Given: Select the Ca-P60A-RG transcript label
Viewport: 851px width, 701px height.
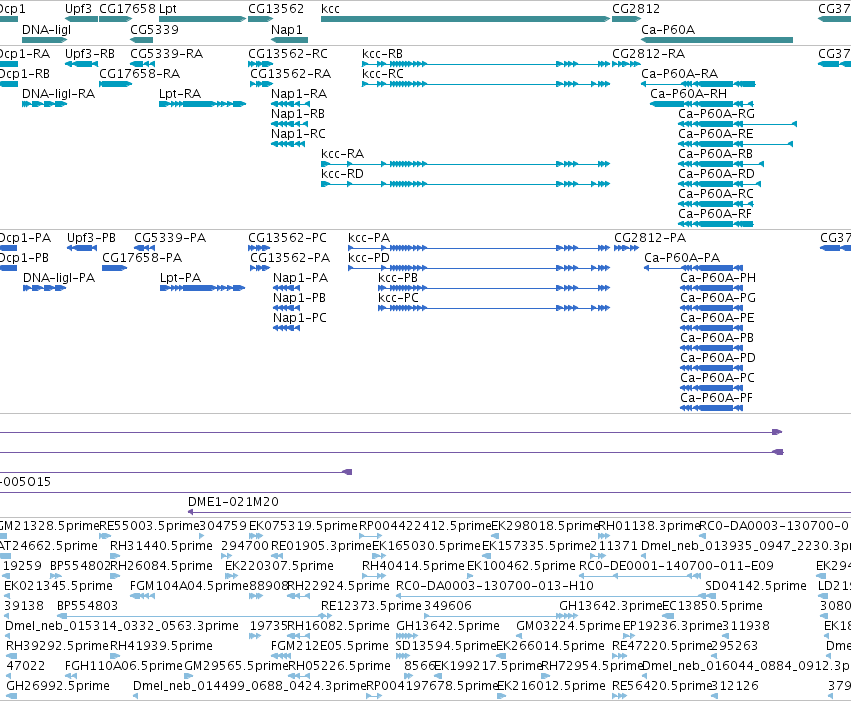Looking at the screenshot, I should (716, 113).
